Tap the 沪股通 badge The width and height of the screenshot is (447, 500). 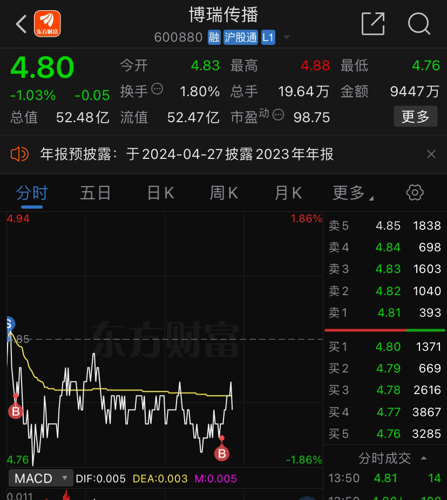[x=241, y=37]
